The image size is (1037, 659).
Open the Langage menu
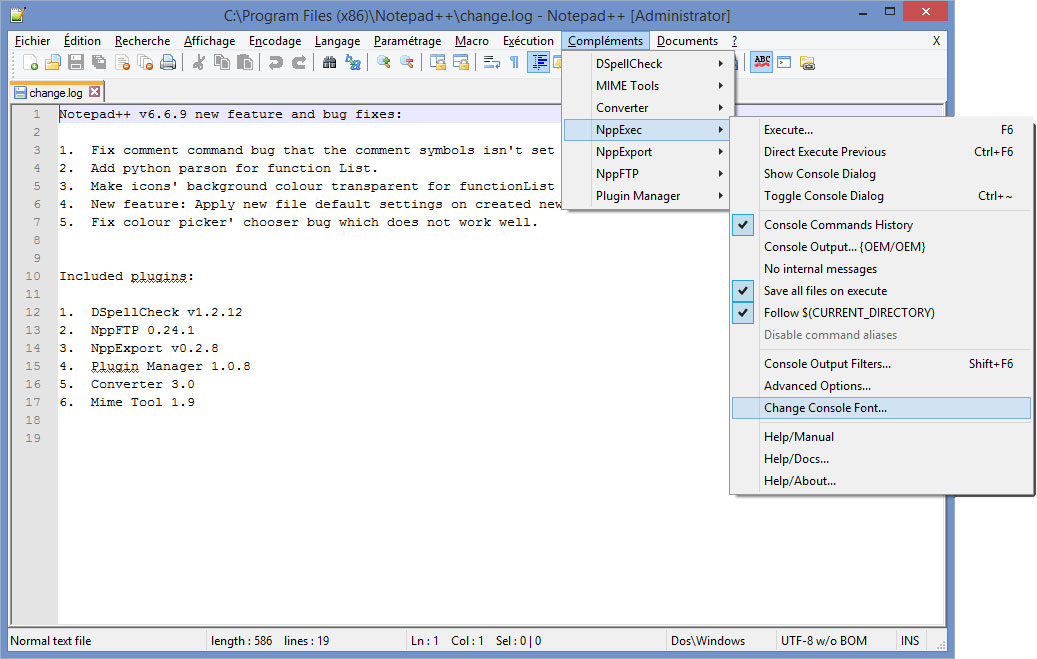click(337, 41)
